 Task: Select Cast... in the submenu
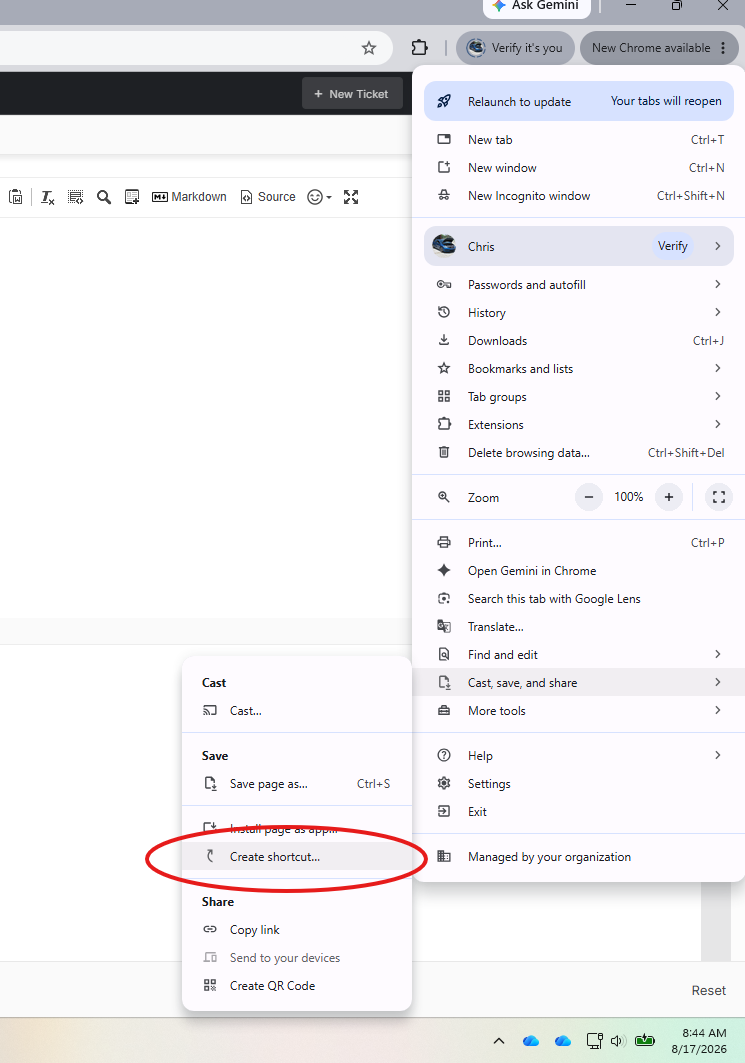coord(297,711)
